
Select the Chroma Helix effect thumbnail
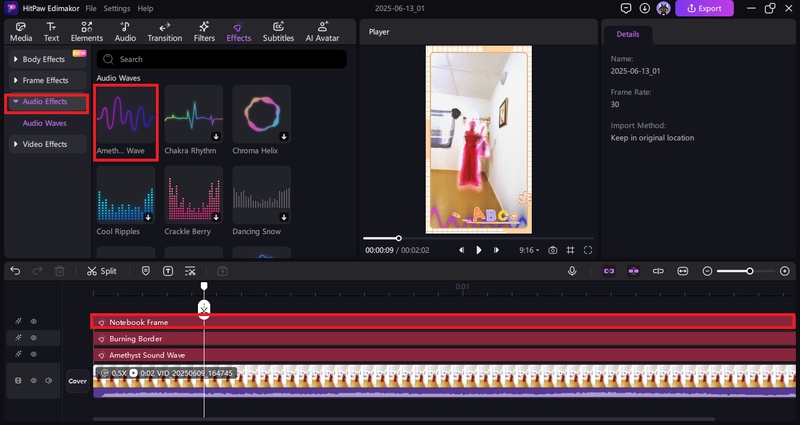[262, 113]
